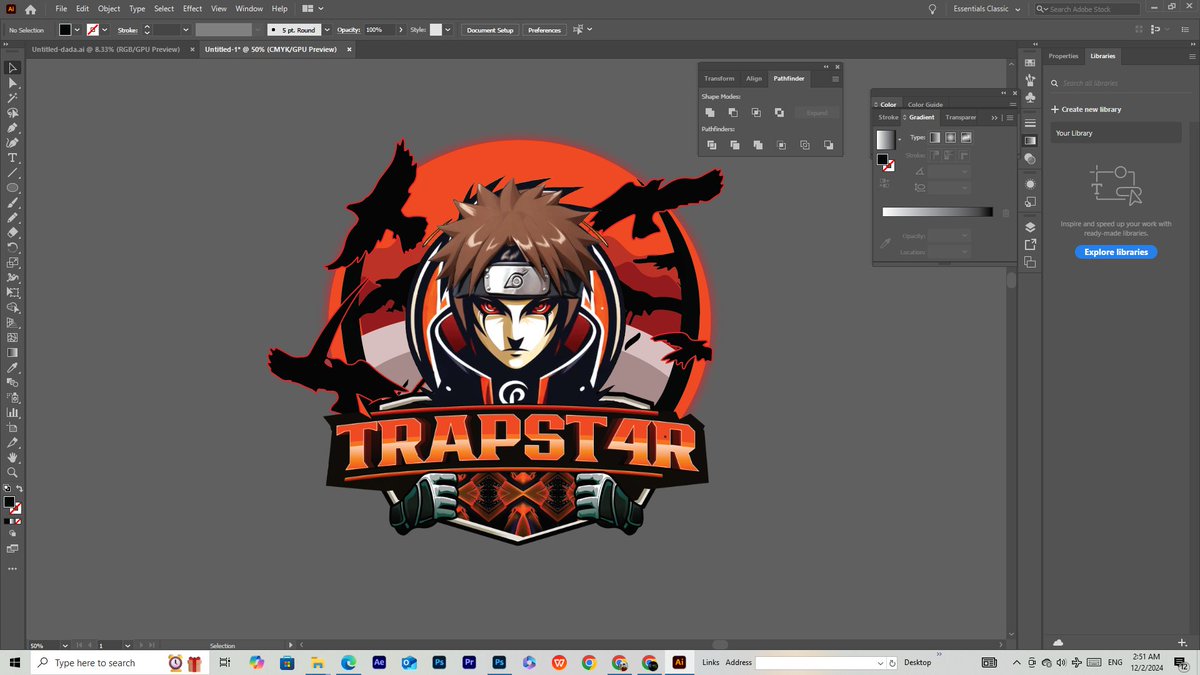Image resolution: width=1200 pixels, height=675 pixels.
Task: Select the Line Segment tool
Action: [x=13, y=173]
